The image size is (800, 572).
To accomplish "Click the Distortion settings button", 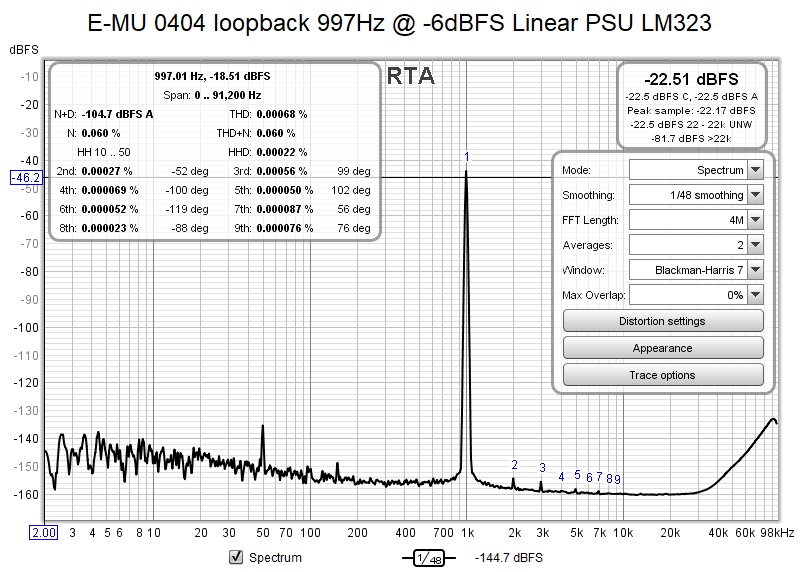I will point(663,321).
